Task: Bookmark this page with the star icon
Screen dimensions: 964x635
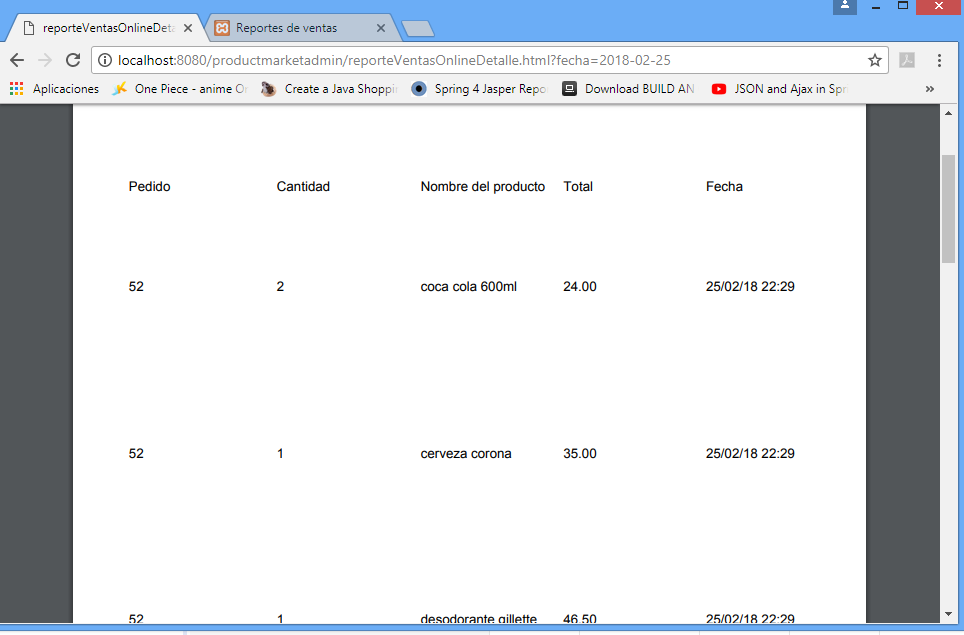Action: tap(874, 60)
